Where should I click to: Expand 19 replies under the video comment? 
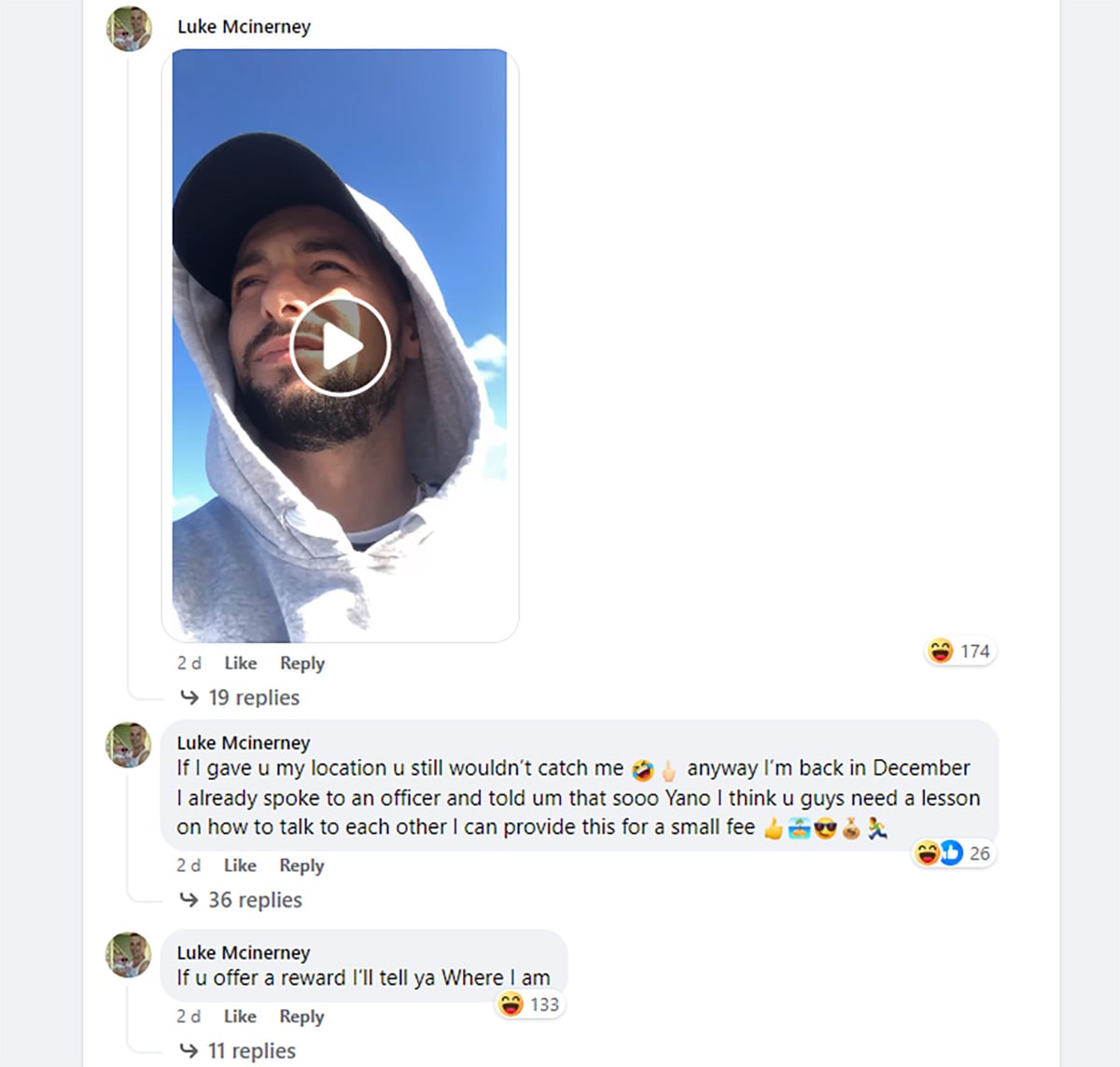[253, 697]
